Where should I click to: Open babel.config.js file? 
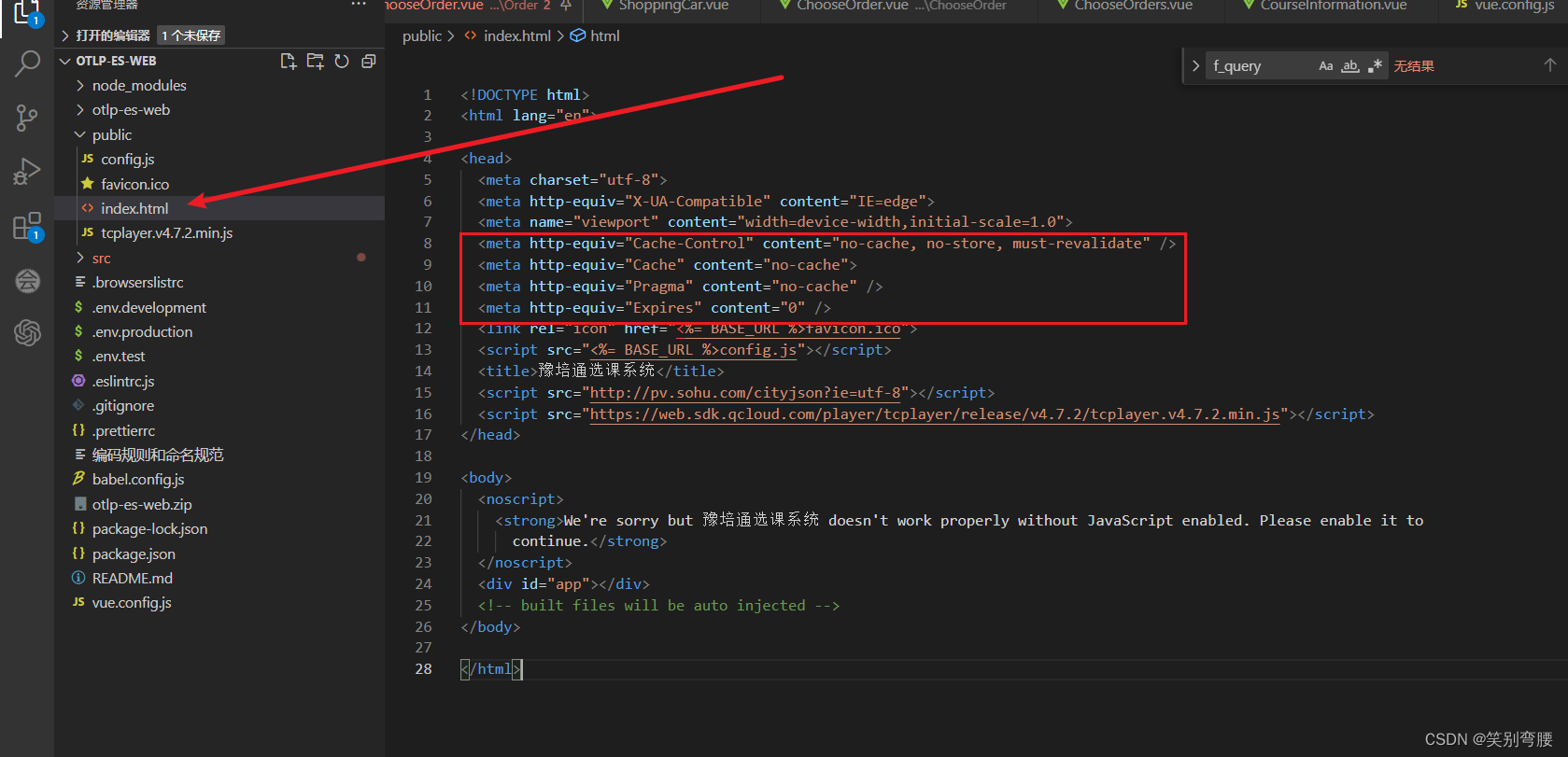coord(219,479)
